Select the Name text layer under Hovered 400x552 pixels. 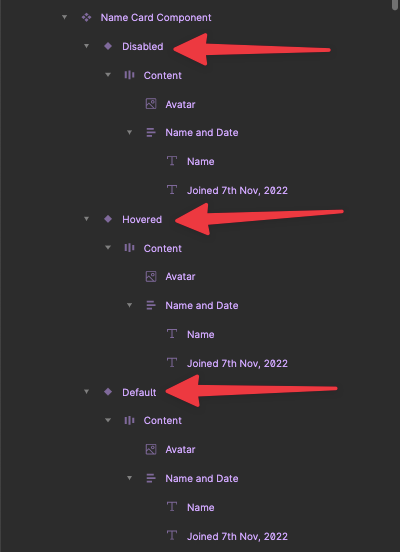[200, 334]
